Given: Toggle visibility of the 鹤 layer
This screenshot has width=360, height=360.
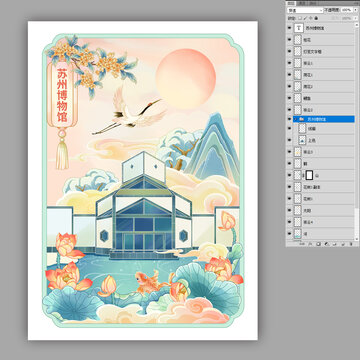Looking at the screenshot, I should (x=289, y=164).
